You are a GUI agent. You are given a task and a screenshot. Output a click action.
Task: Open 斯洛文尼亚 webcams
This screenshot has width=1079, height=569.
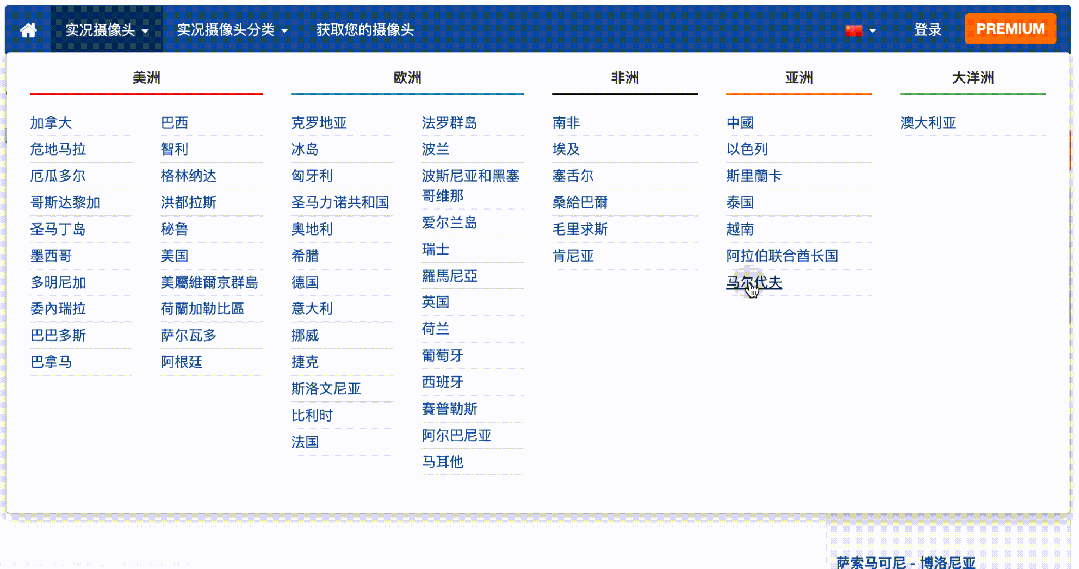(x=326, y=389)
